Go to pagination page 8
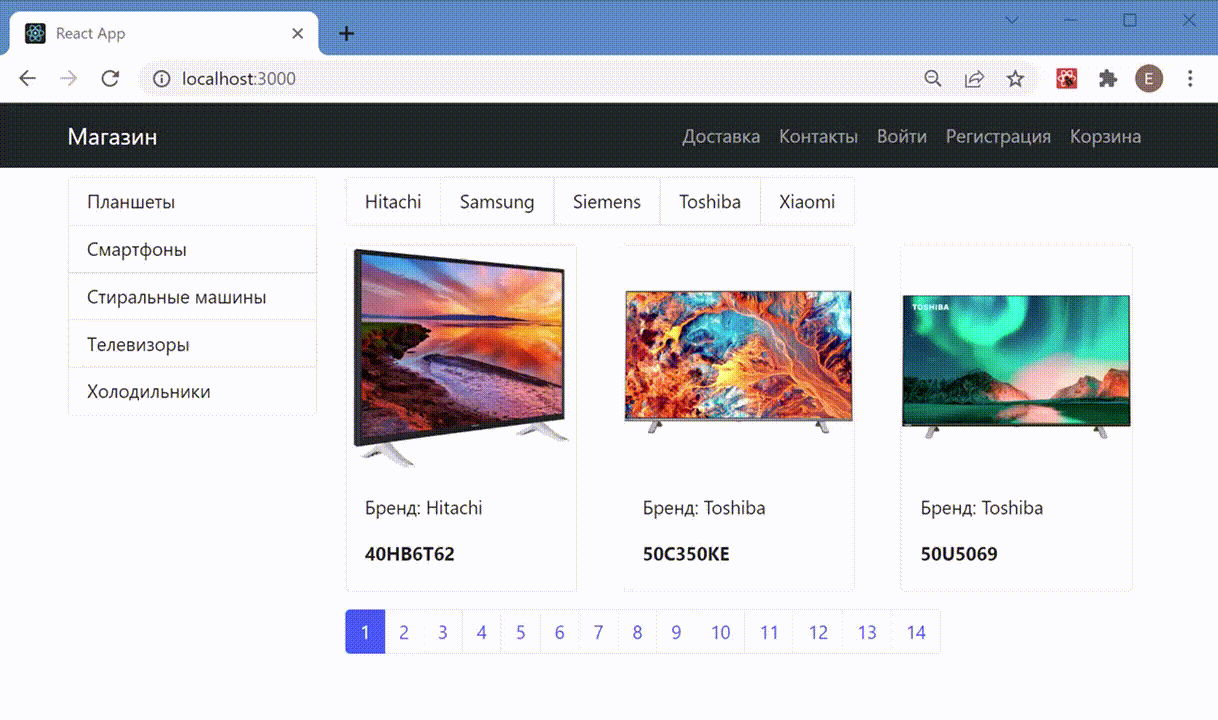Image resolution: width=1218 pixels, height=720 pixels. 638,632
